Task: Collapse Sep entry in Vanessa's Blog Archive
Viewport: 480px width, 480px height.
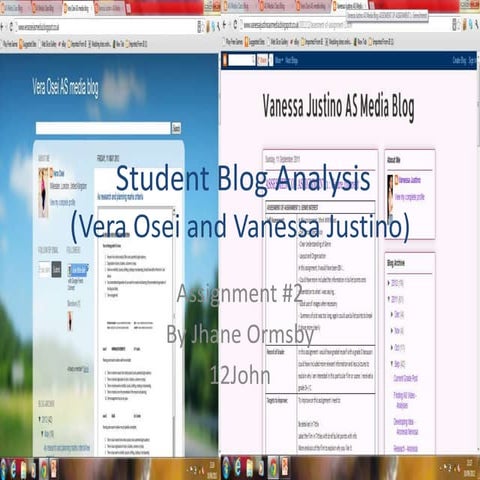Action: tap(392, 363)
